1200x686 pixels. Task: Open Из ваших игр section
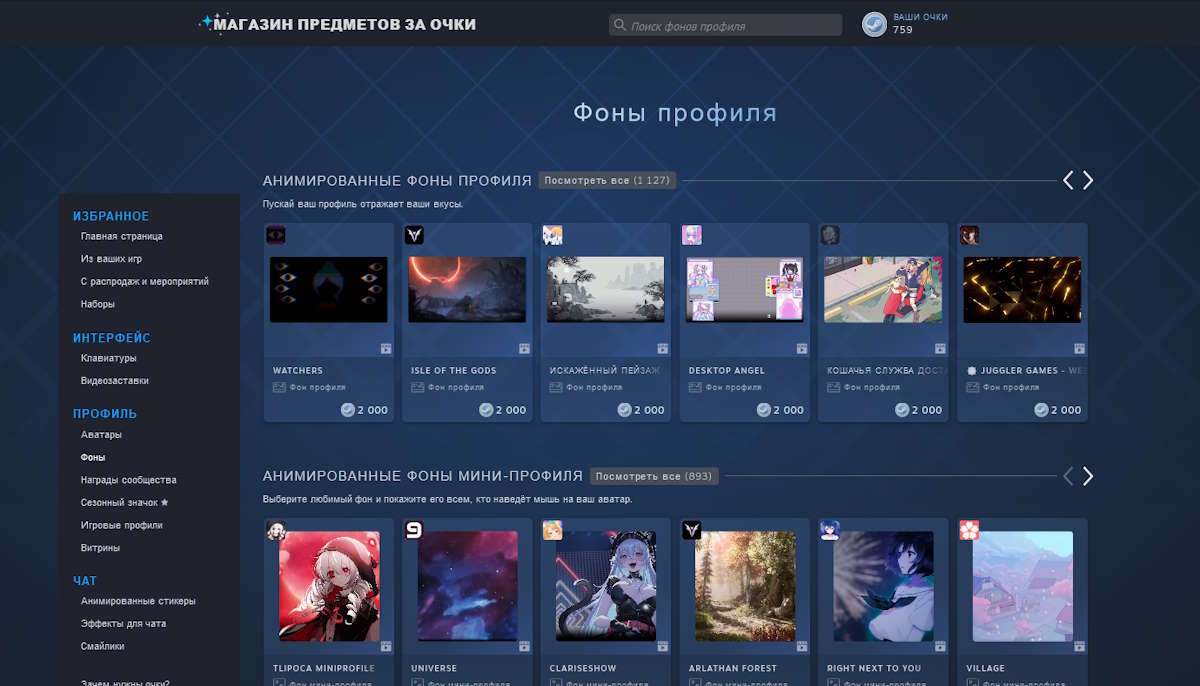tap(111, 259)
